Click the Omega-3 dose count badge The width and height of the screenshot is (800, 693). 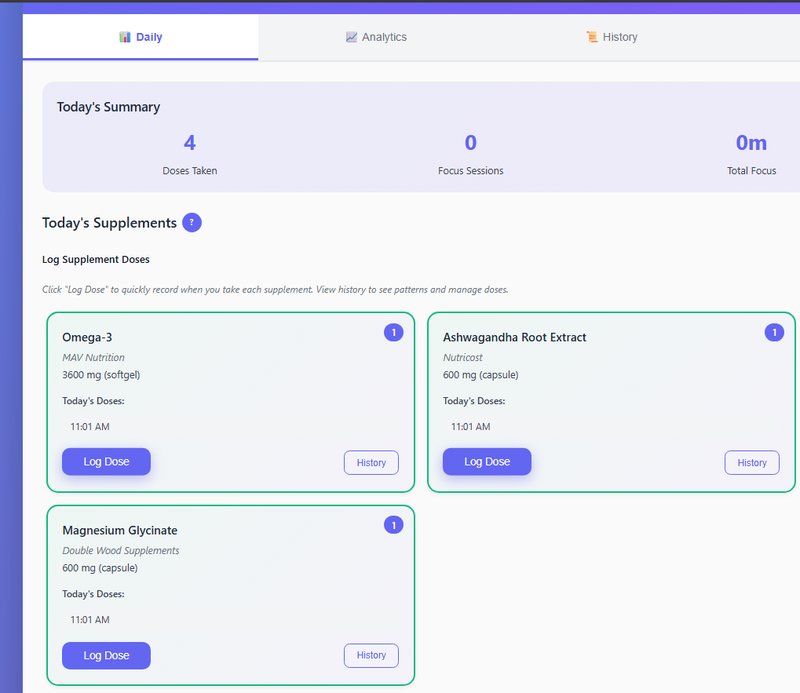[393, 332]
